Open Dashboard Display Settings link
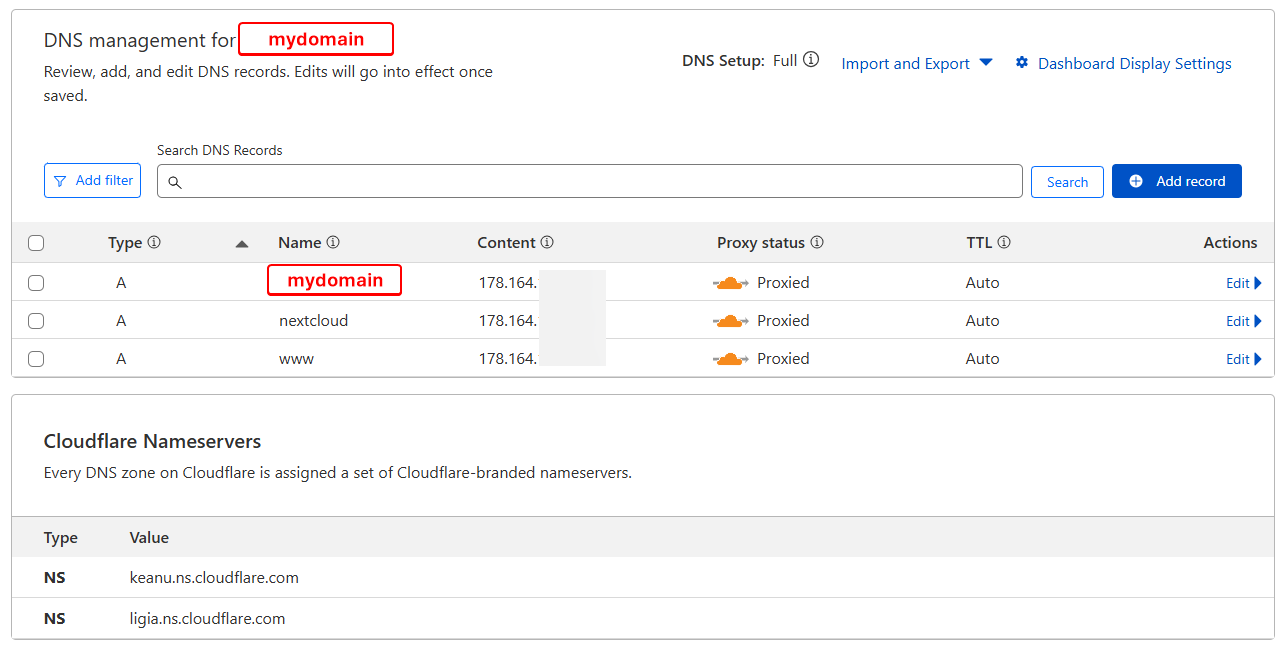Viewport: 1282px width, 646px height. pos(1134,63)
